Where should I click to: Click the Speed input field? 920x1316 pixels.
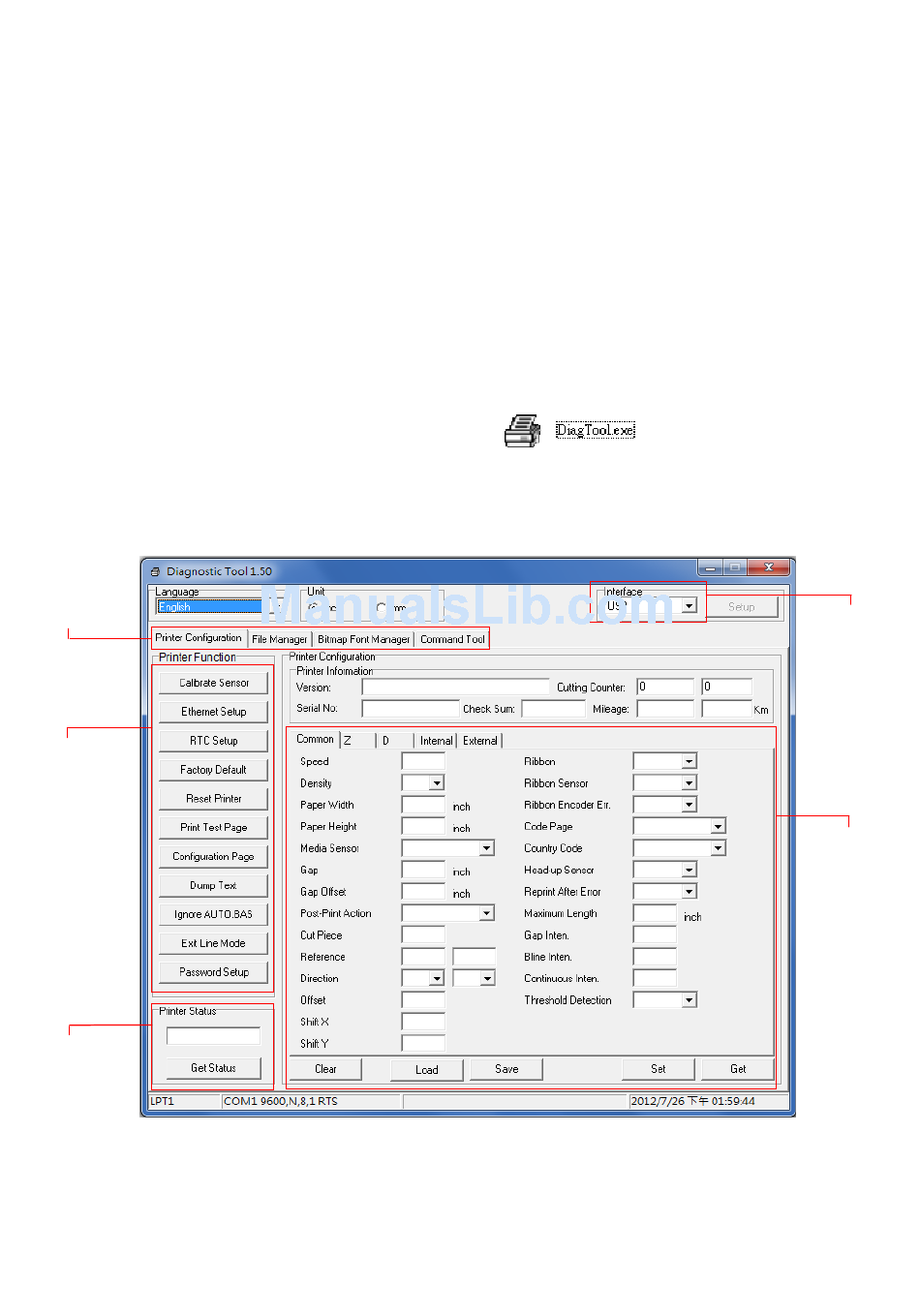coord(423,761)
